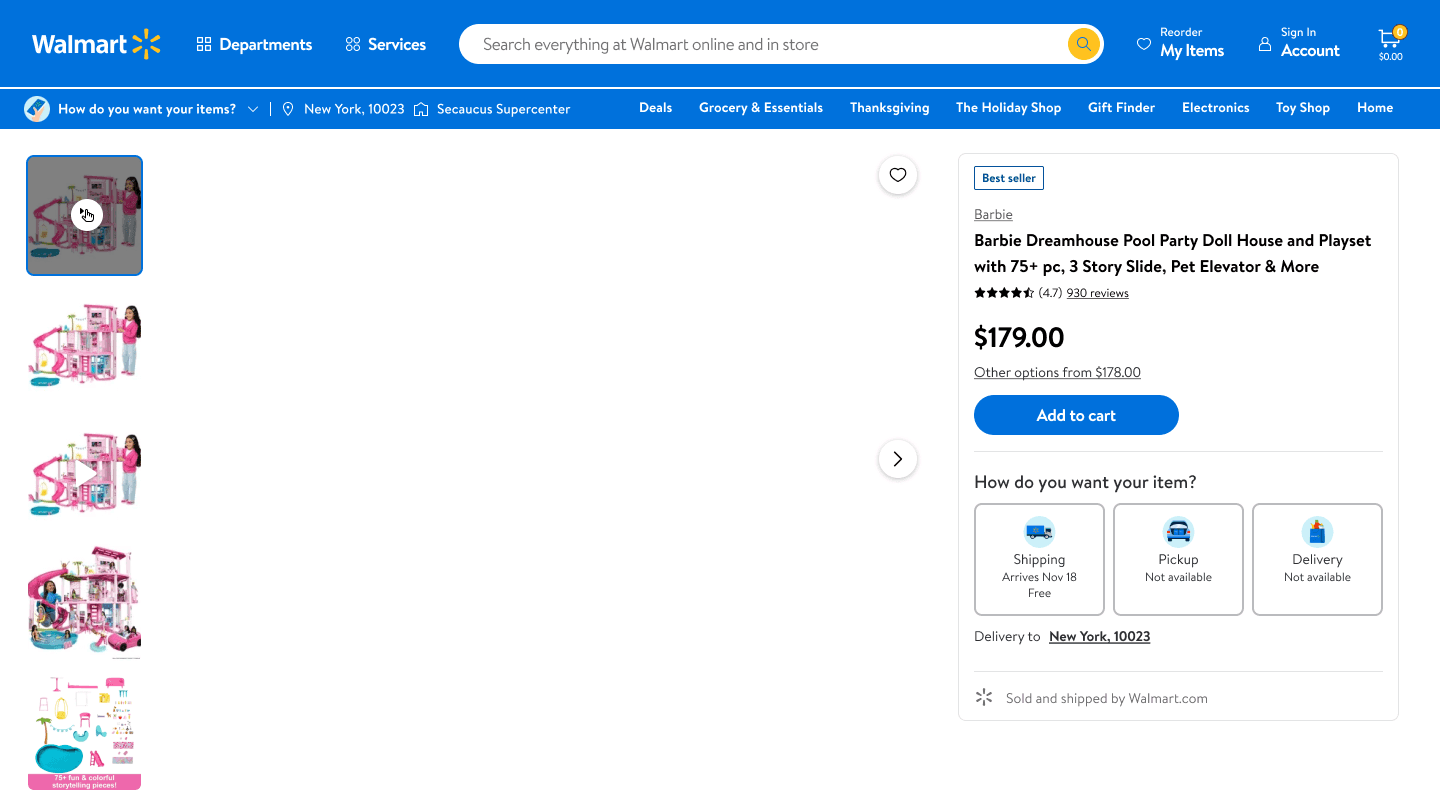Screen dimensions: 1440x812
Task: Open 930 reviews link
Action: click(x=1098, y=293)
